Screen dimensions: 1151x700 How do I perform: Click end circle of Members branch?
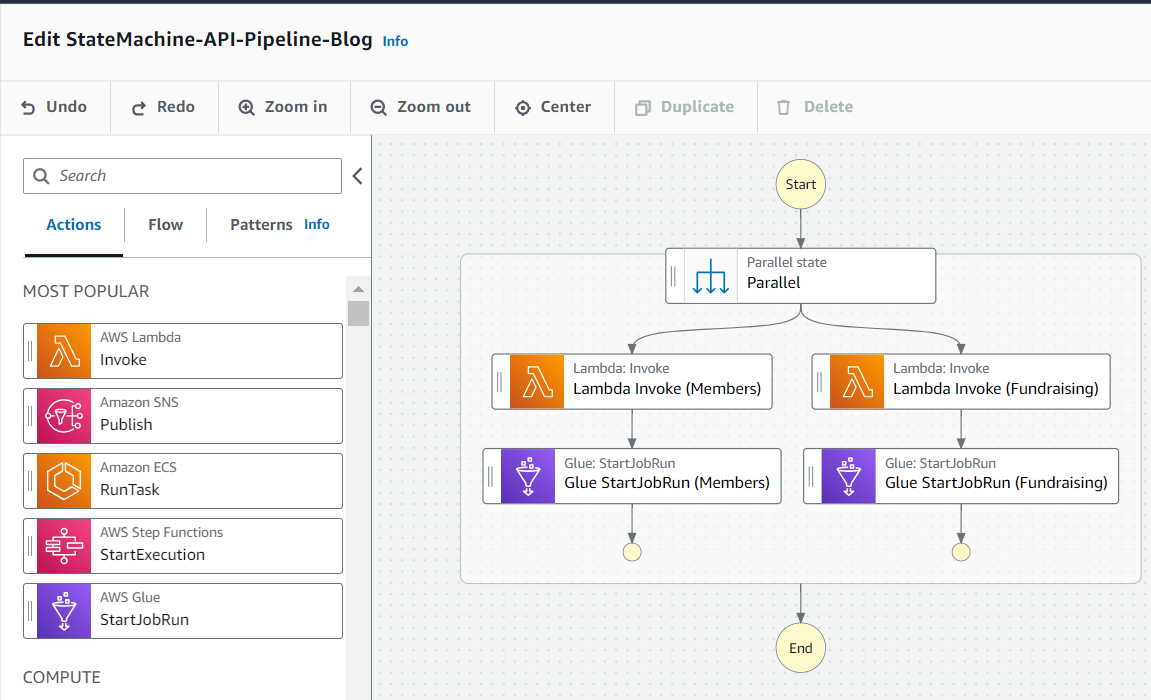point(632,552)
